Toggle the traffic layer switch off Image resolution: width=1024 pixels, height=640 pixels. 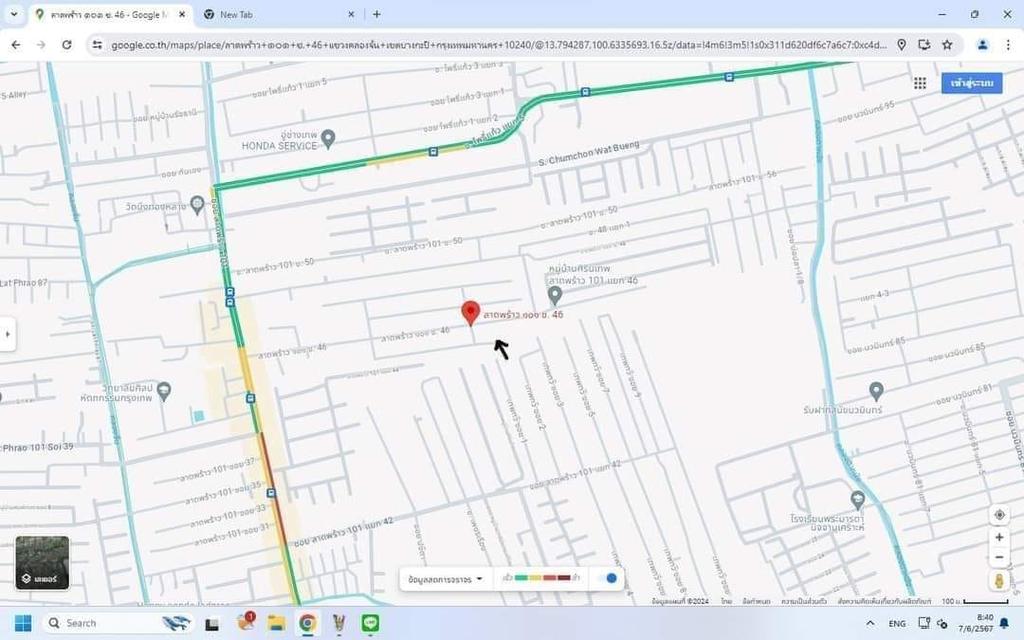coord(607,578)
